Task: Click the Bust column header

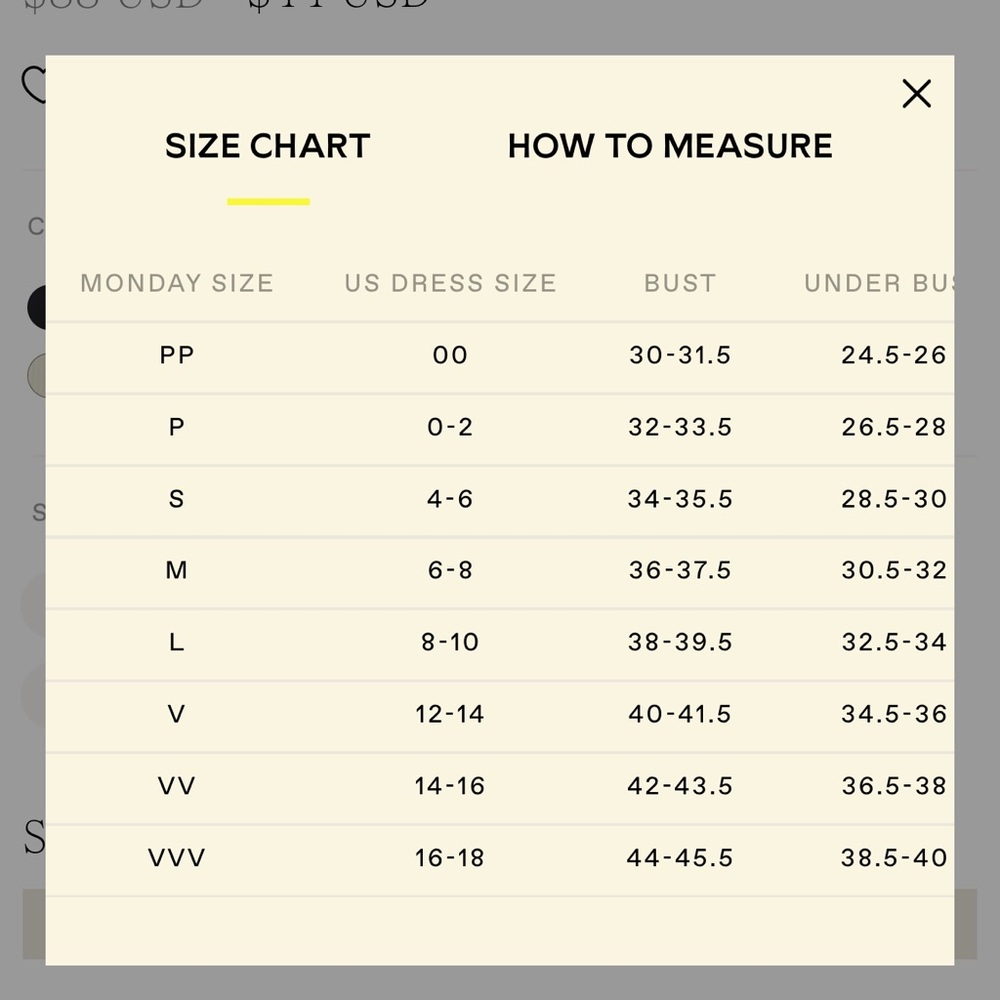Action: (x=680, y=283)
